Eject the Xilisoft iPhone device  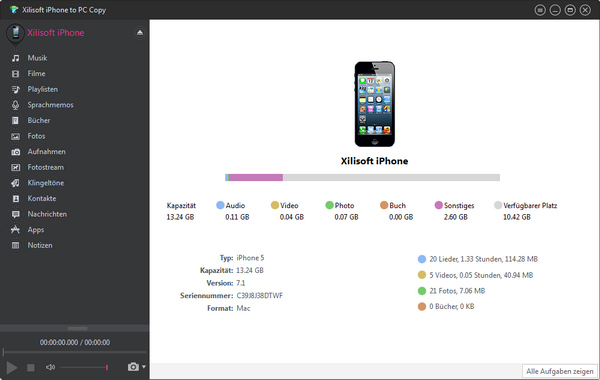(x=140, y=33)
